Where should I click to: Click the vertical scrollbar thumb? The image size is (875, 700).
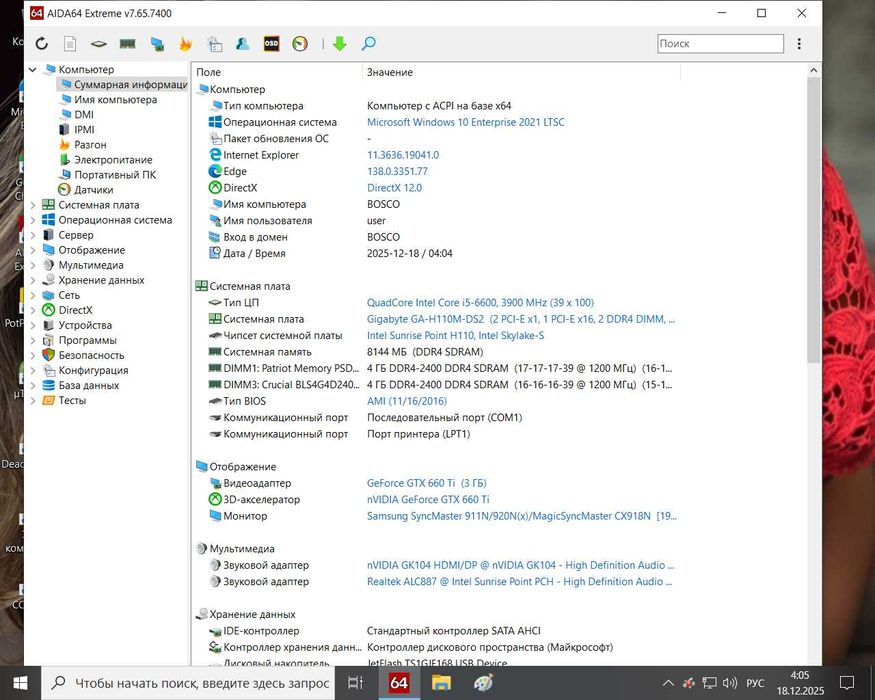(813, 220)
